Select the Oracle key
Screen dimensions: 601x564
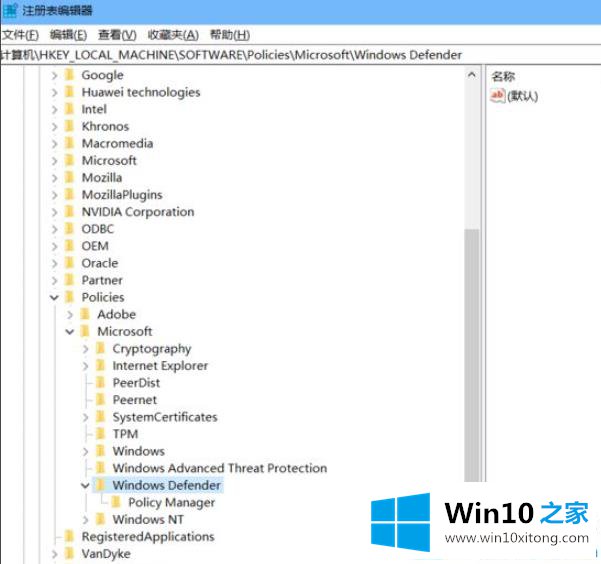click(100, 263)
